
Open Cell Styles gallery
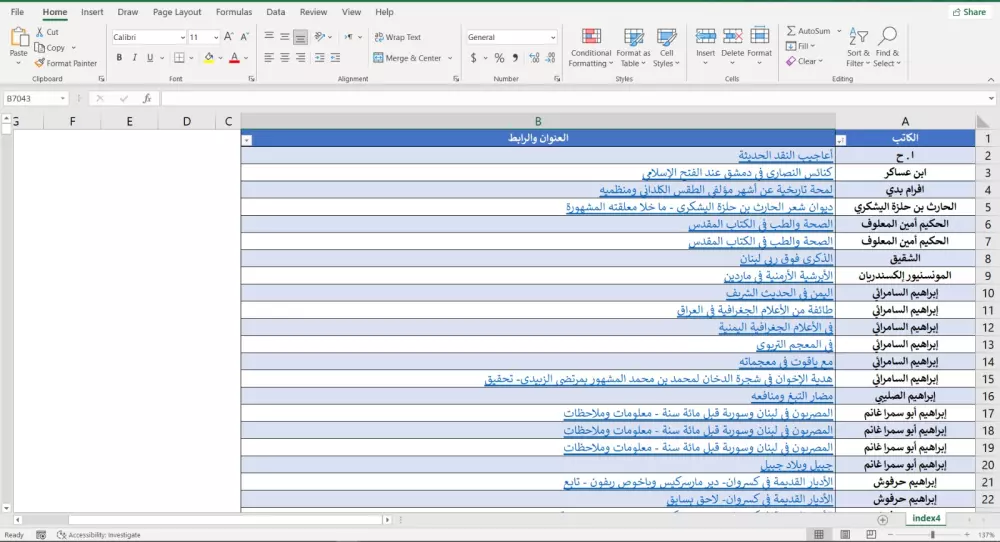(x=666, y=48)
